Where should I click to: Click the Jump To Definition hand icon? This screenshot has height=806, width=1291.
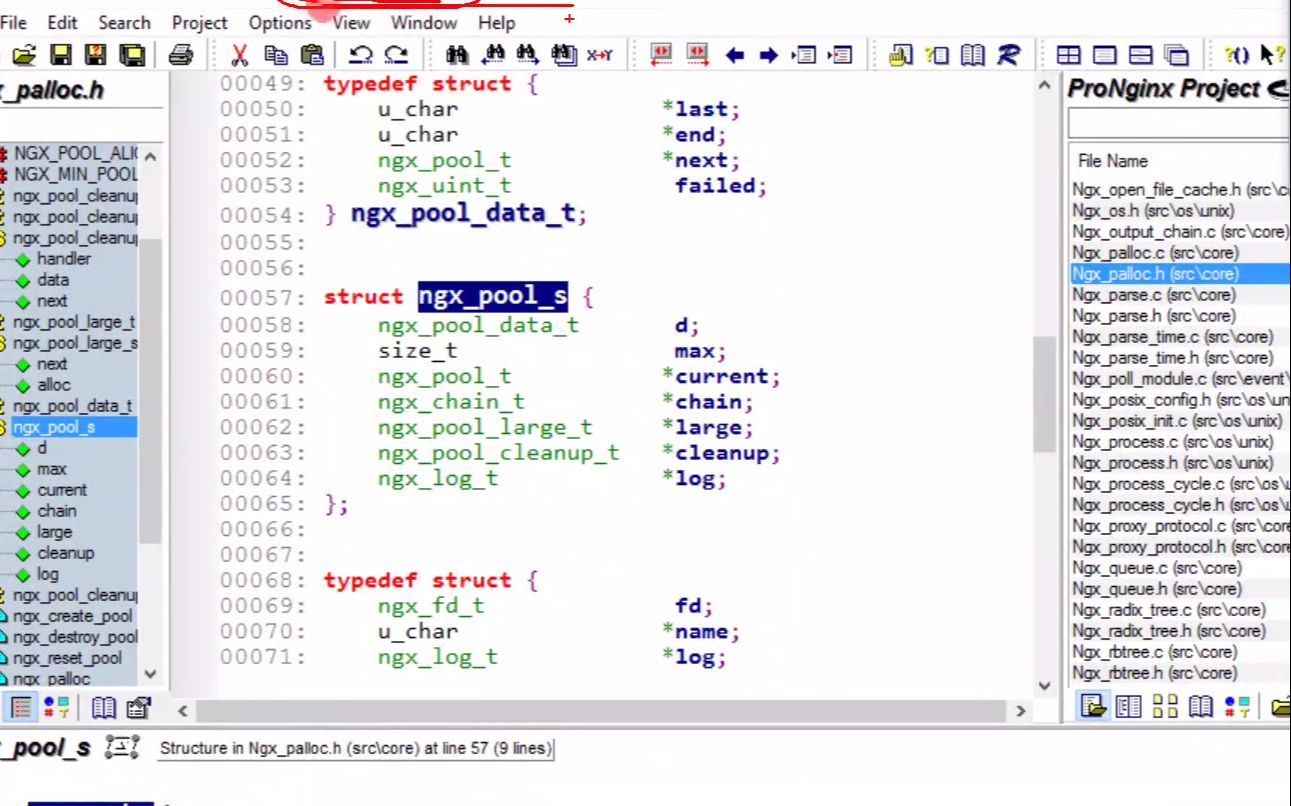900,55
